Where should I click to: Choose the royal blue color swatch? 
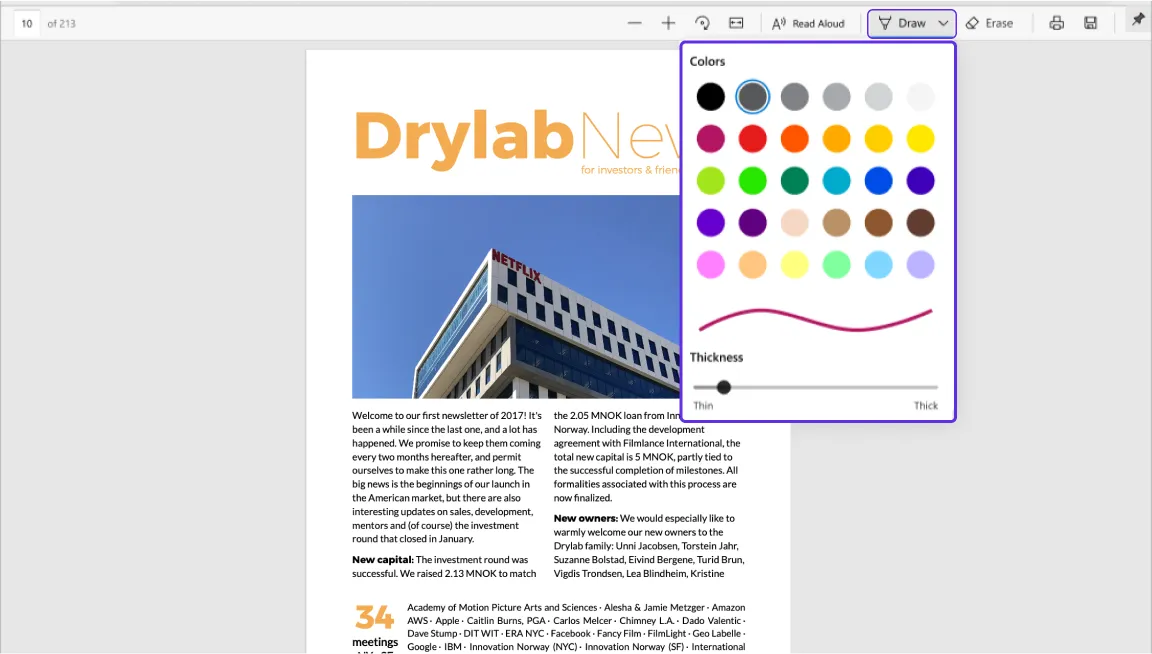878,181
